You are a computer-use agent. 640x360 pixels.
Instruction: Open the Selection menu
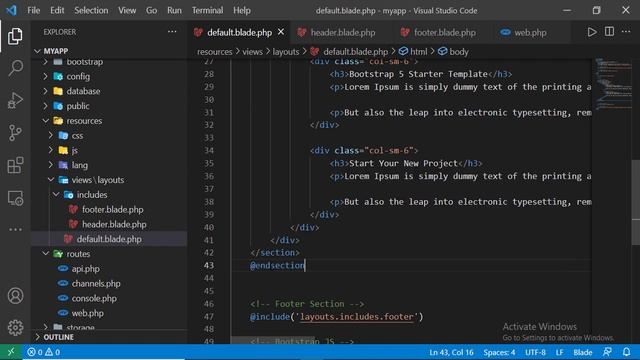[91, 11]
